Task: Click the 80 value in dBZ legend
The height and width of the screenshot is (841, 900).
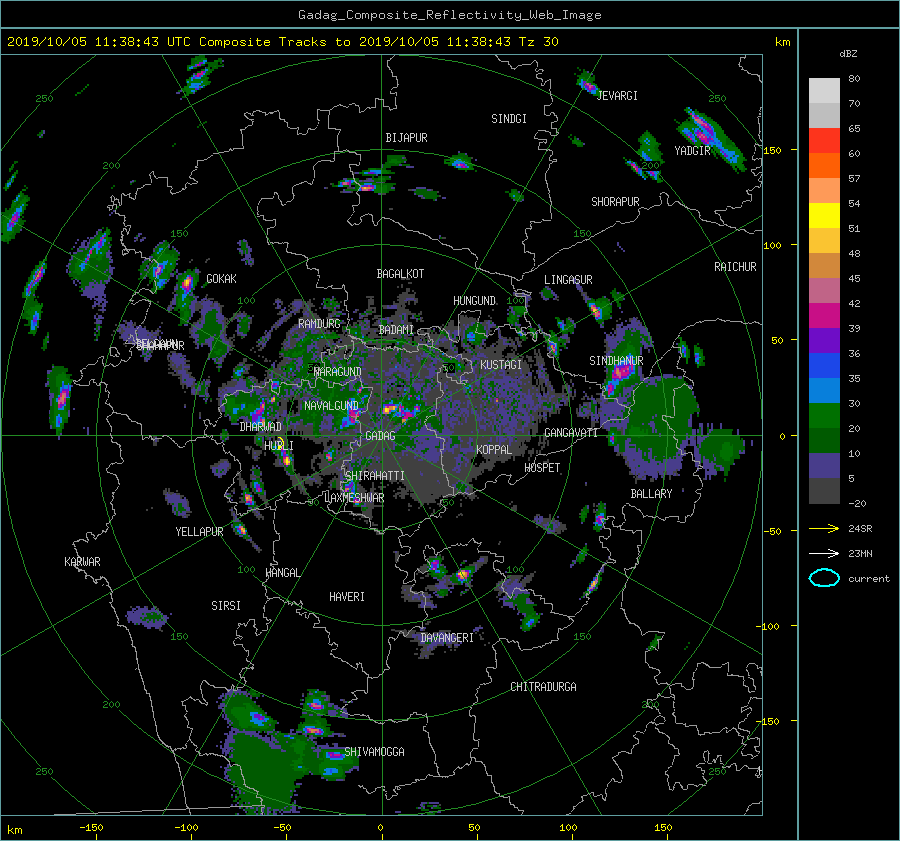Action: pos(854,79)
